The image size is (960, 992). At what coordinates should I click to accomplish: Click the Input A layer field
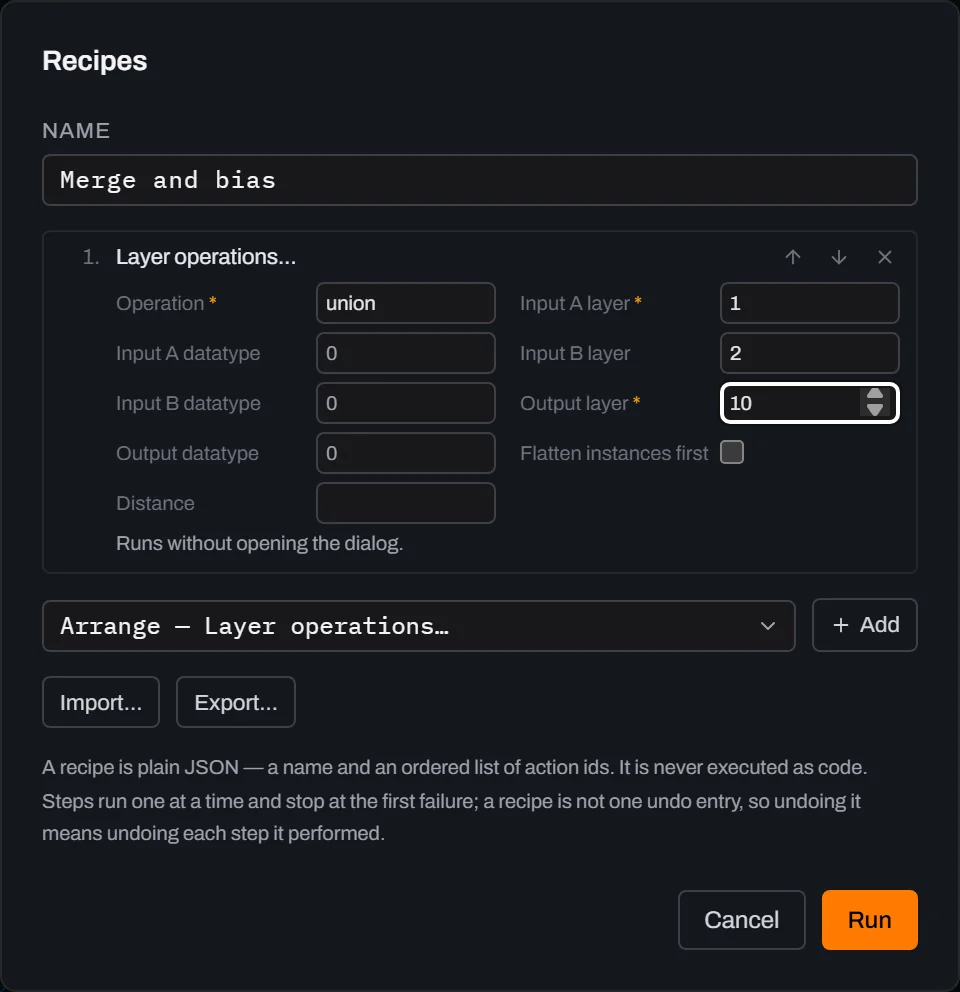click(x=809, y=303)
